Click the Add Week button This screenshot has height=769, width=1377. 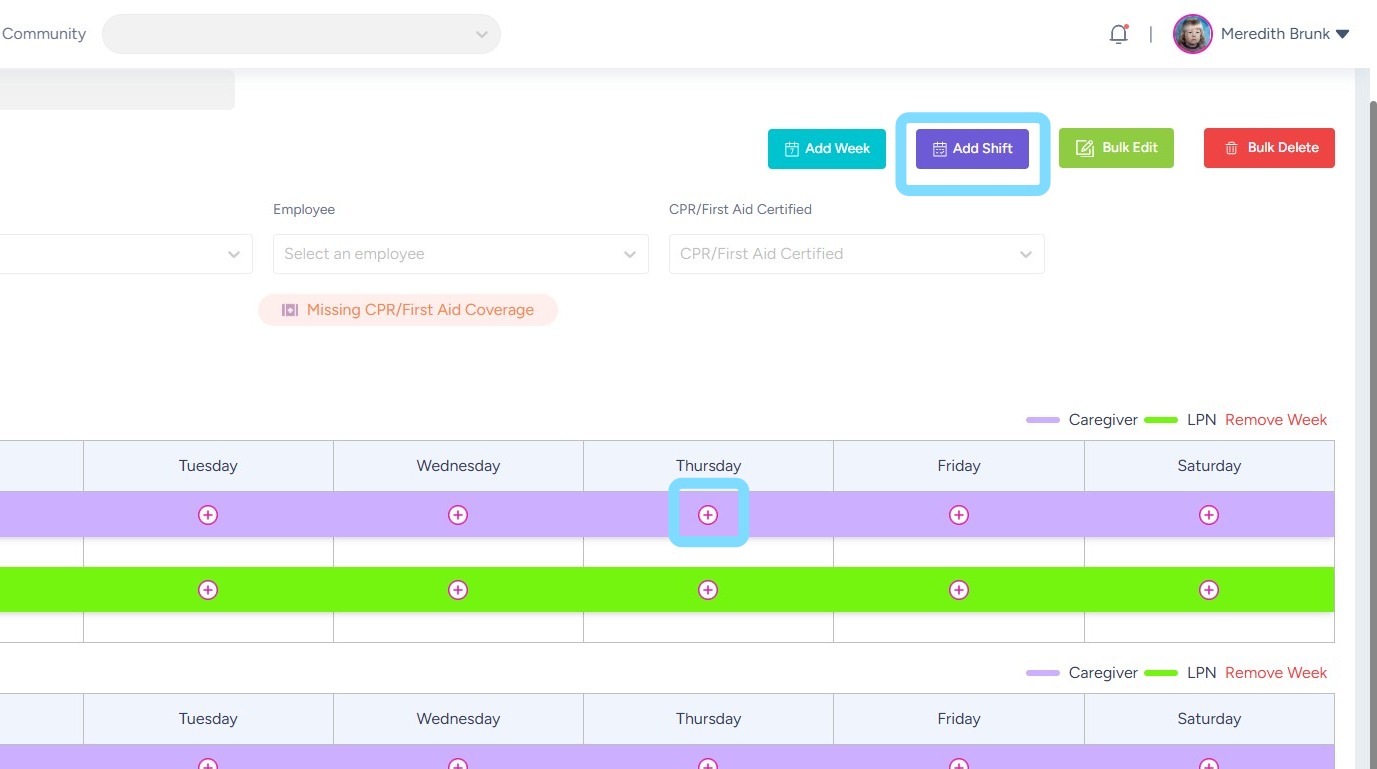[827, 148]
